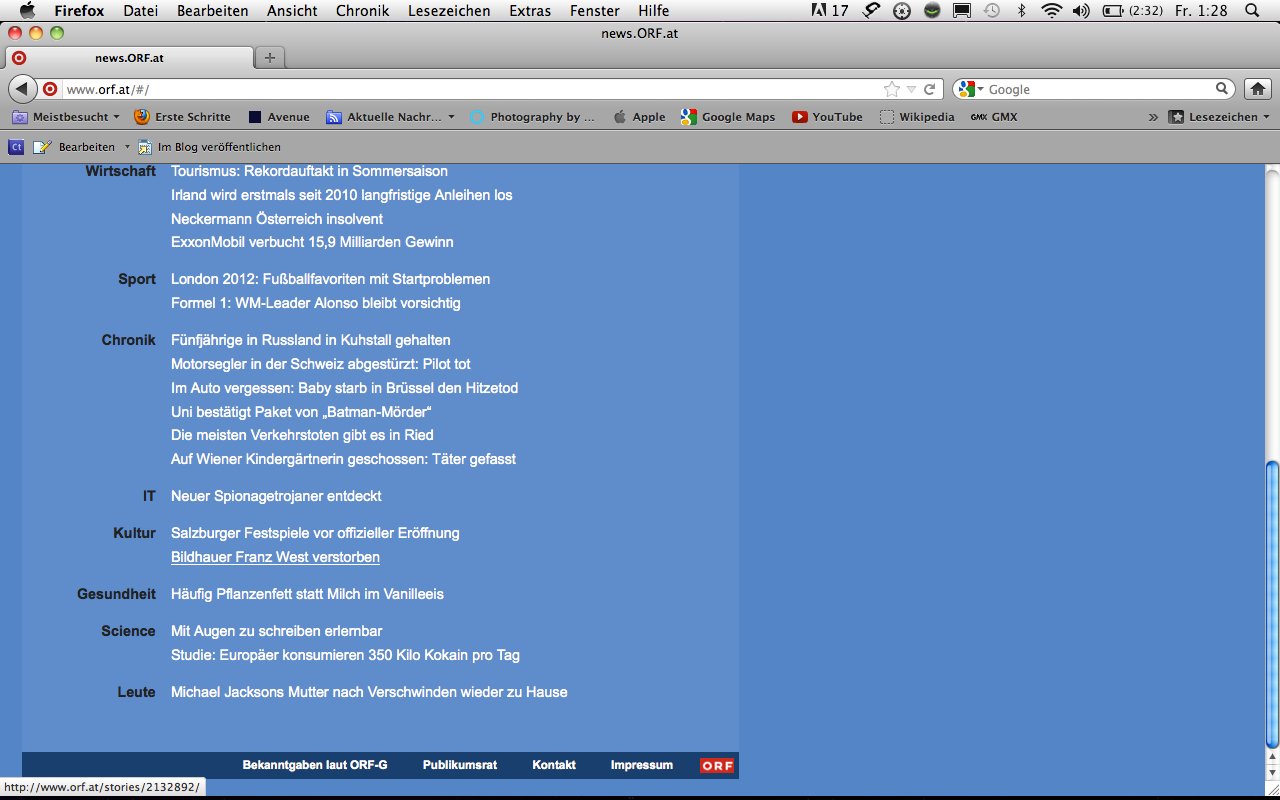1280x800 pixels.
Task: Click the search magnifier in Google box
Action: [1222, 89]
